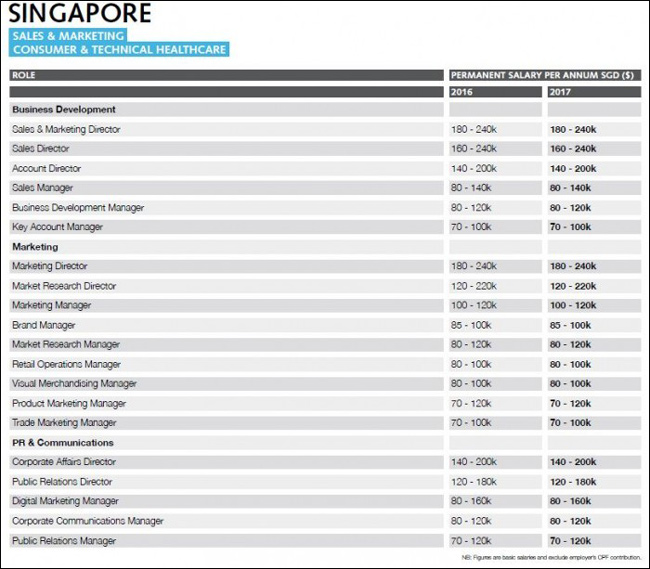650x569 pixels.
Task: Click the Account Director role name
Action: click(x=46, y=168)
